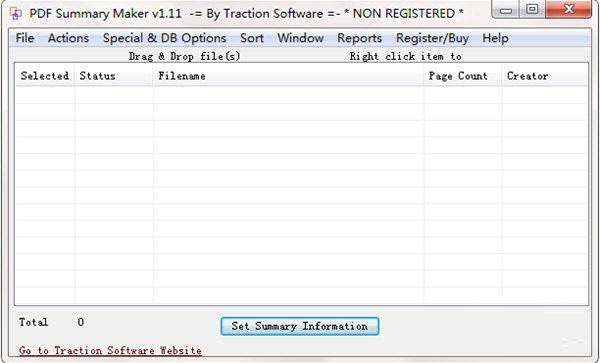Open Special & DB Options menu
This screenshot has height=363, width=600.
pyautogui.click(x=165, y=38)
